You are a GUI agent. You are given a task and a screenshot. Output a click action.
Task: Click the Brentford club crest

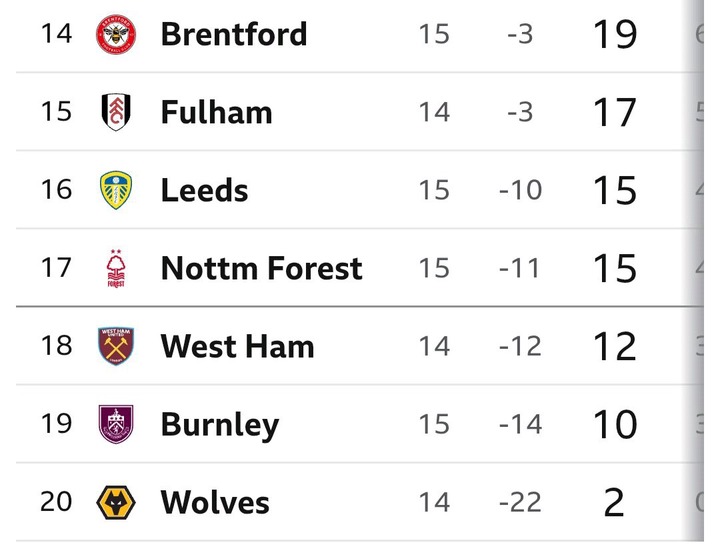pyautogui.click(x=116, y=34)
